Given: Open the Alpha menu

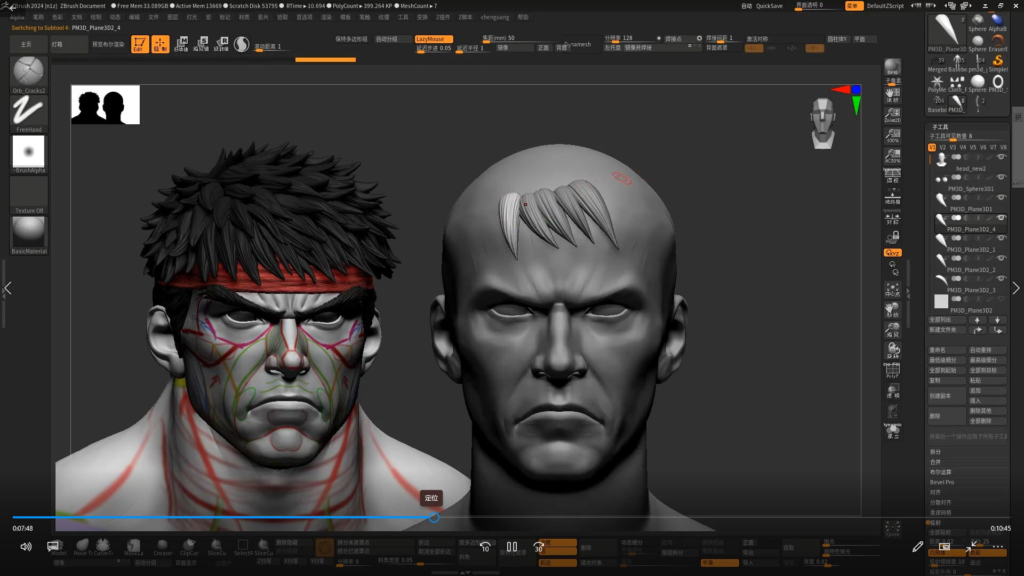Looking at the screenshot, I should pyautogui.click(x=18, y=17).
